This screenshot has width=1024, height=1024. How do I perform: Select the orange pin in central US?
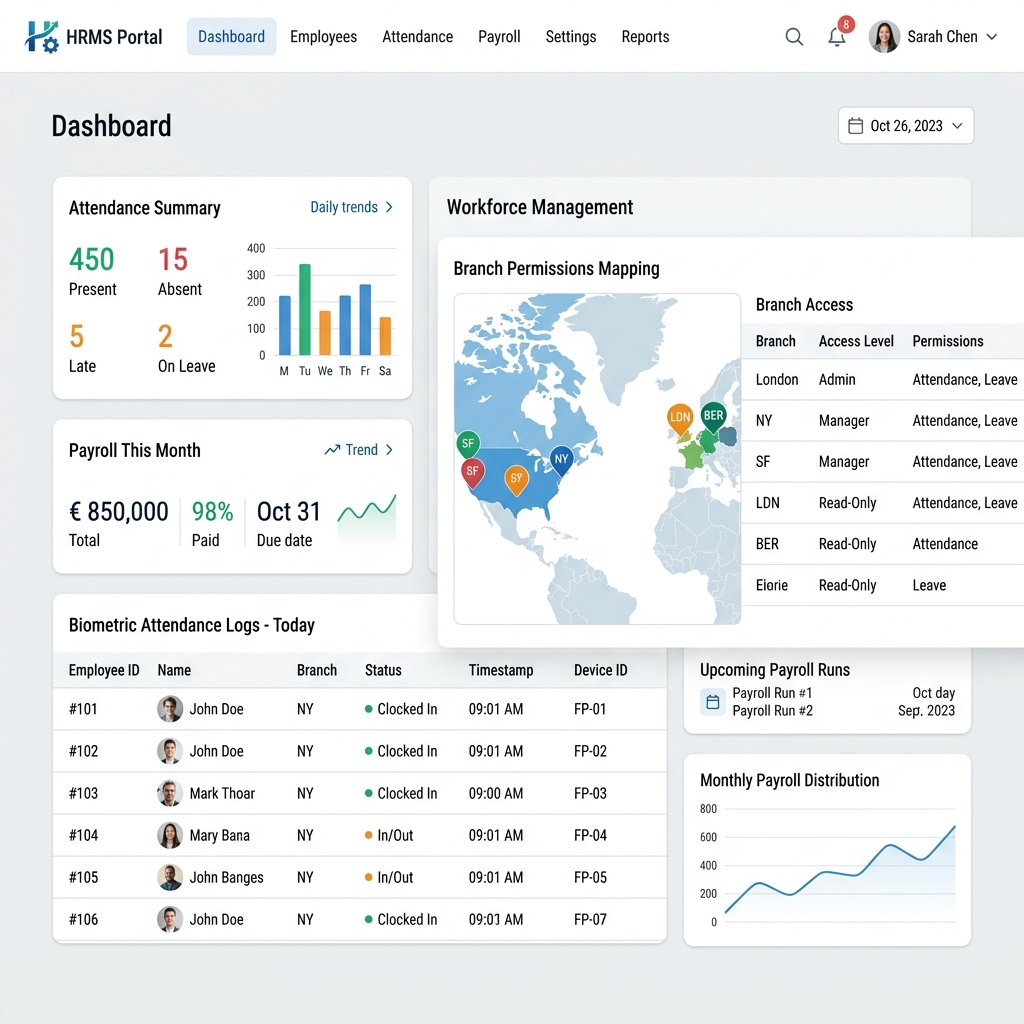point(516,480)
